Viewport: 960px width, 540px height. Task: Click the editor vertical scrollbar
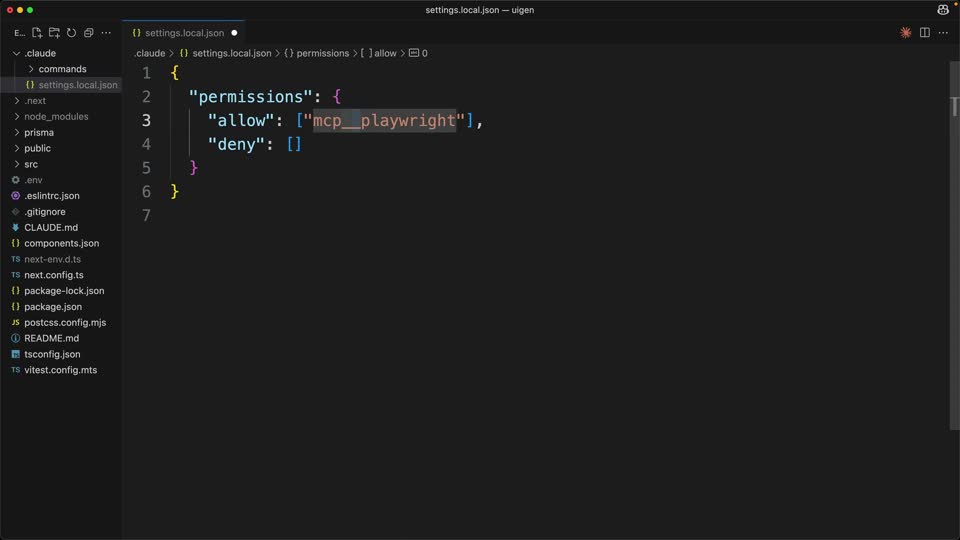954,245
